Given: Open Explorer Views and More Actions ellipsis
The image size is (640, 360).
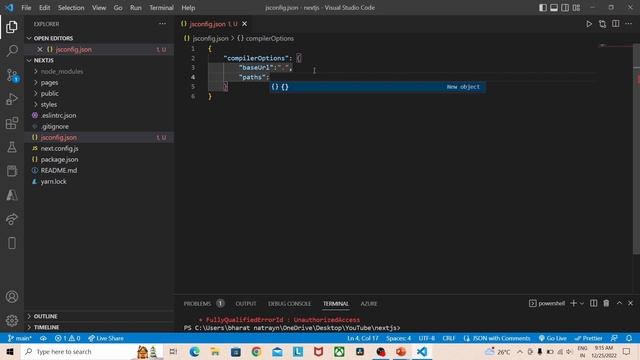Looking at the screenshot, I should tap(162, 24).
